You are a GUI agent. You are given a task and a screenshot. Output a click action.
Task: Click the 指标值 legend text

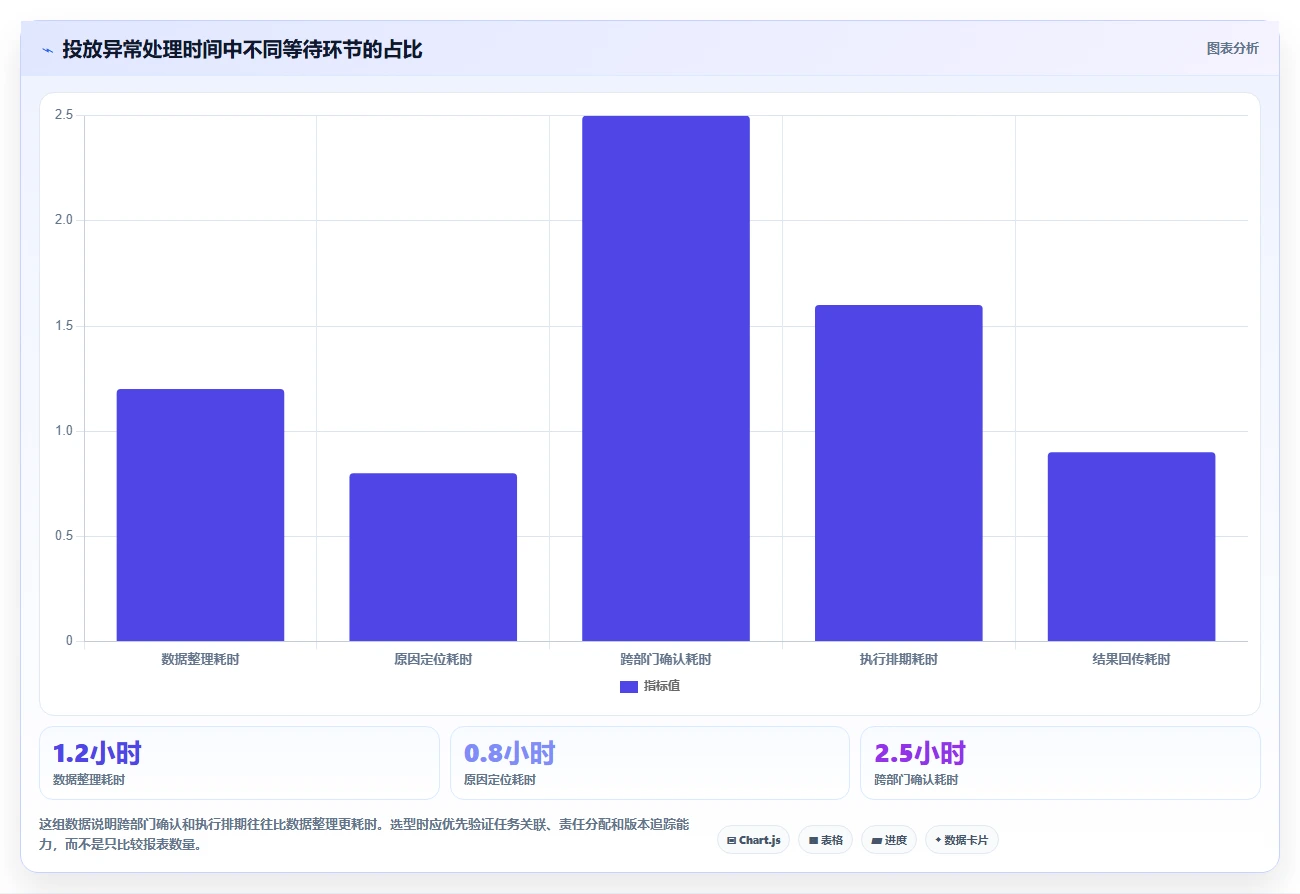point(662,687)
